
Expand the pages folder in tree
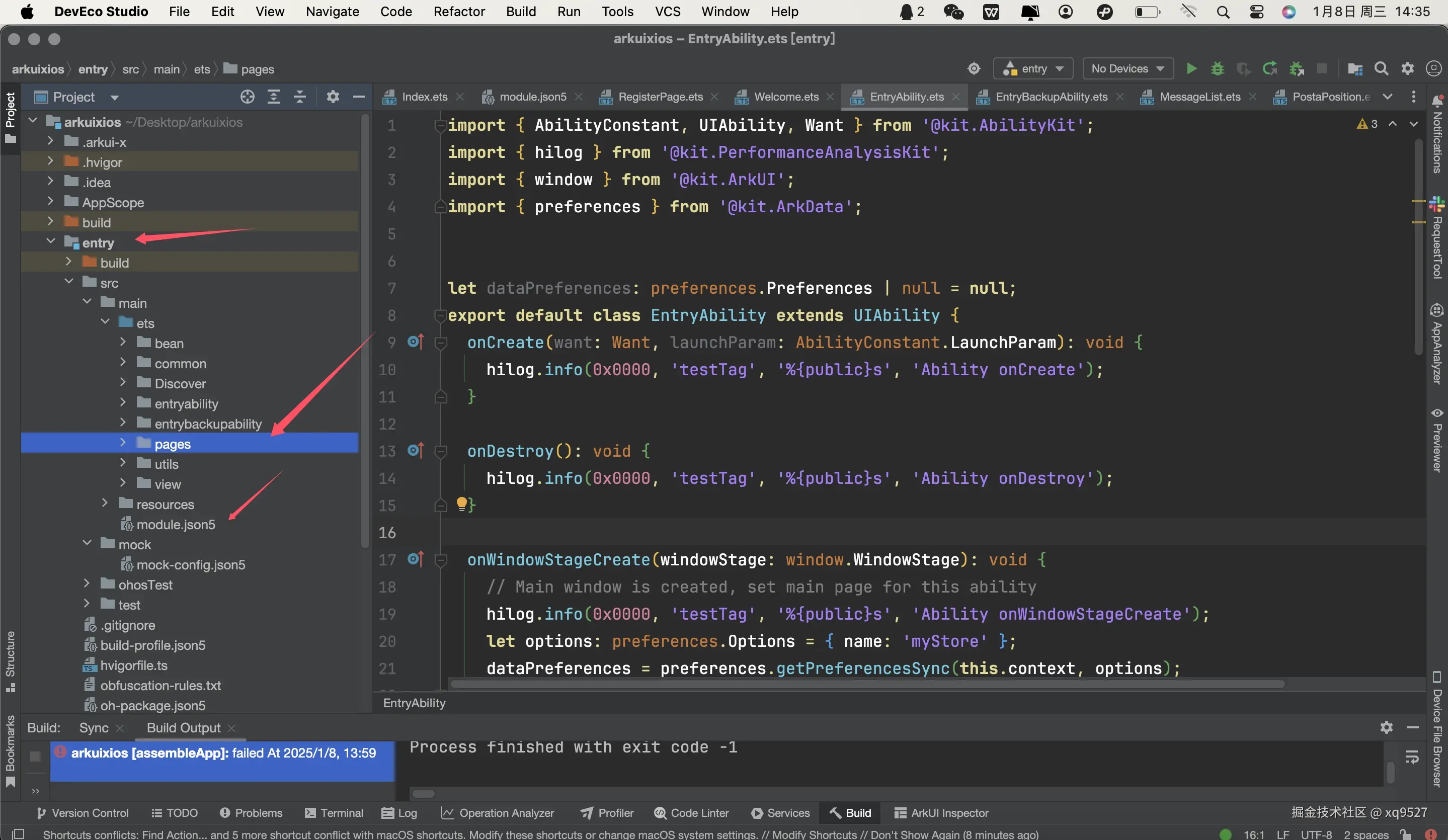(x=122, y=443)
